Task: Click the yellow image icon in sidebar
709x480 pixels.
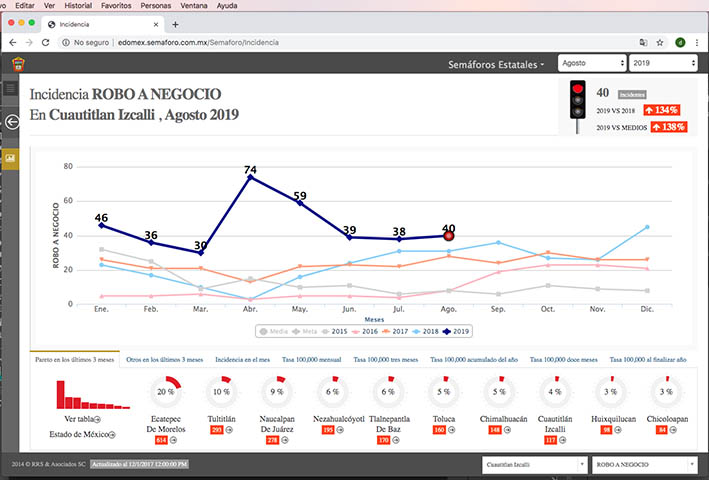Action: [x=11, y=158]
